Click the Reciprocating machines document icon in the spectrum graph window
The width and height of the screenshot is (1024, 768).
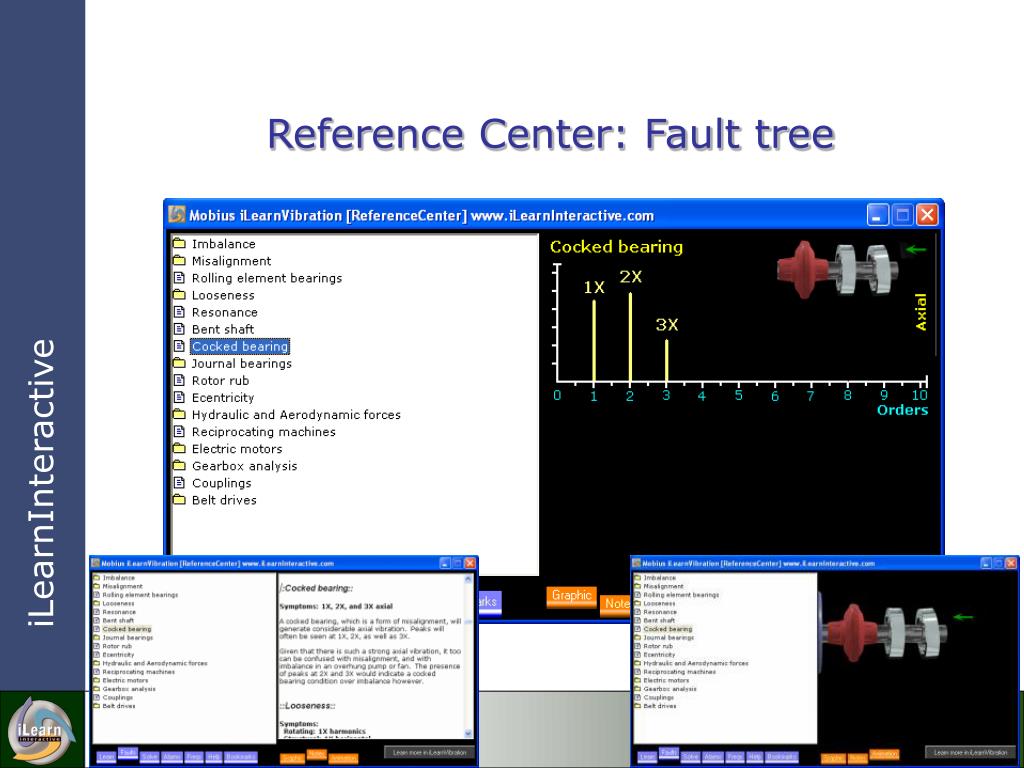(x=179, y=431)
